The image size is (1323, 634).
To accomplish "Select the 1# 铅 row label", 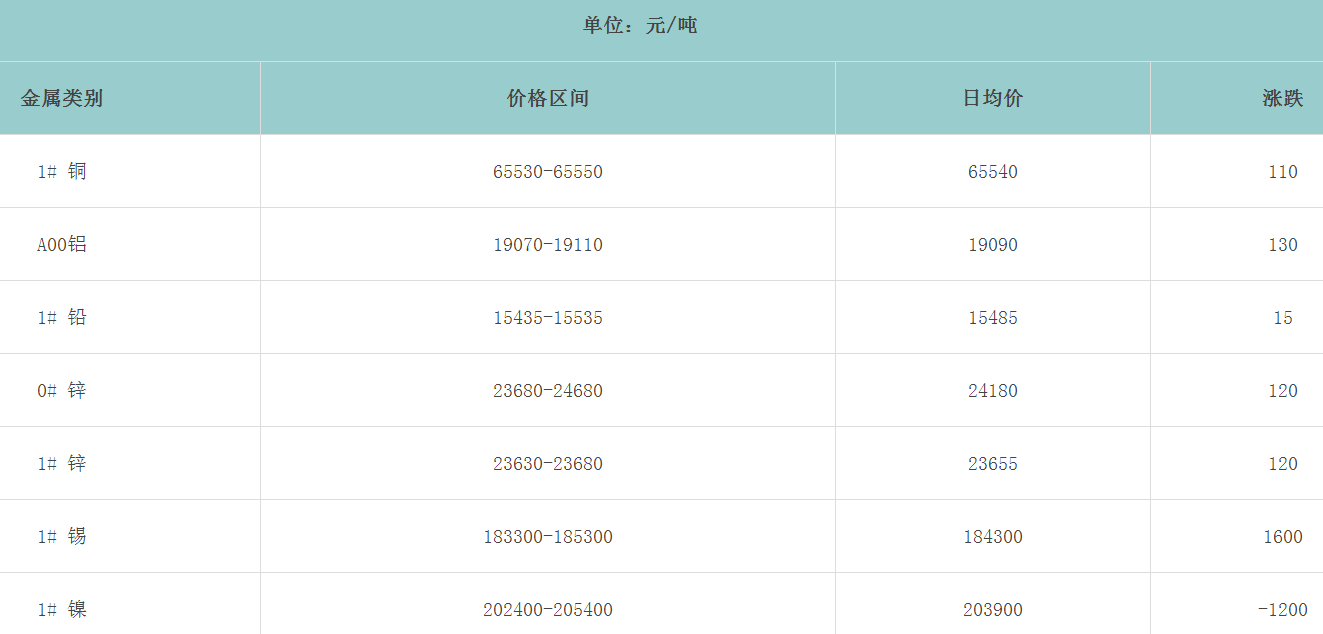I will pyautogui.click(x=62, y=318).
